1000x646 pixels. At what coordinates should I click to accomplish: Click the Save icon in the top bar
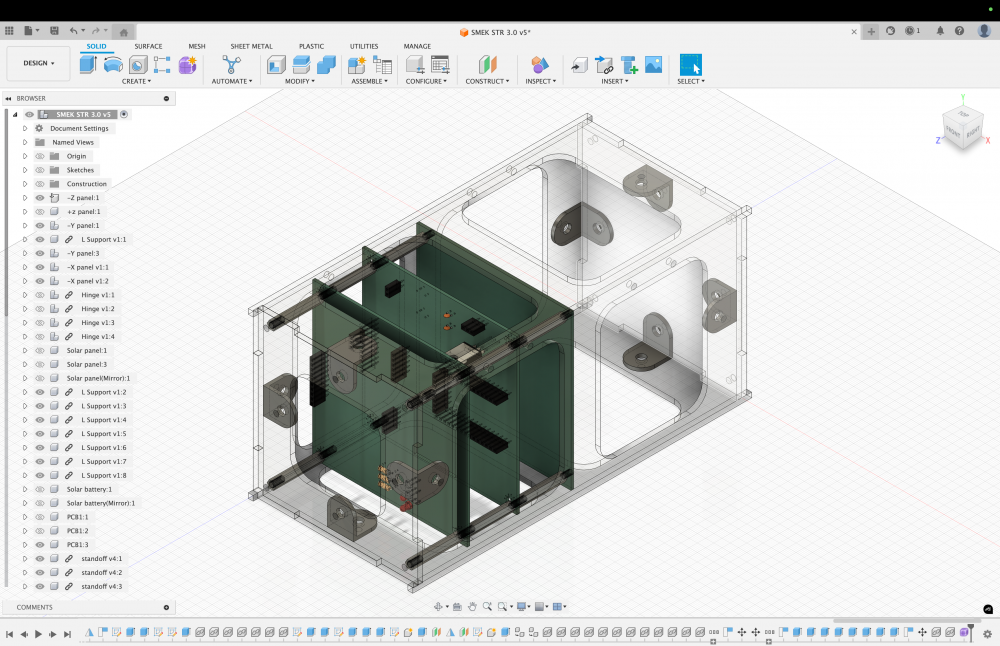53,31
